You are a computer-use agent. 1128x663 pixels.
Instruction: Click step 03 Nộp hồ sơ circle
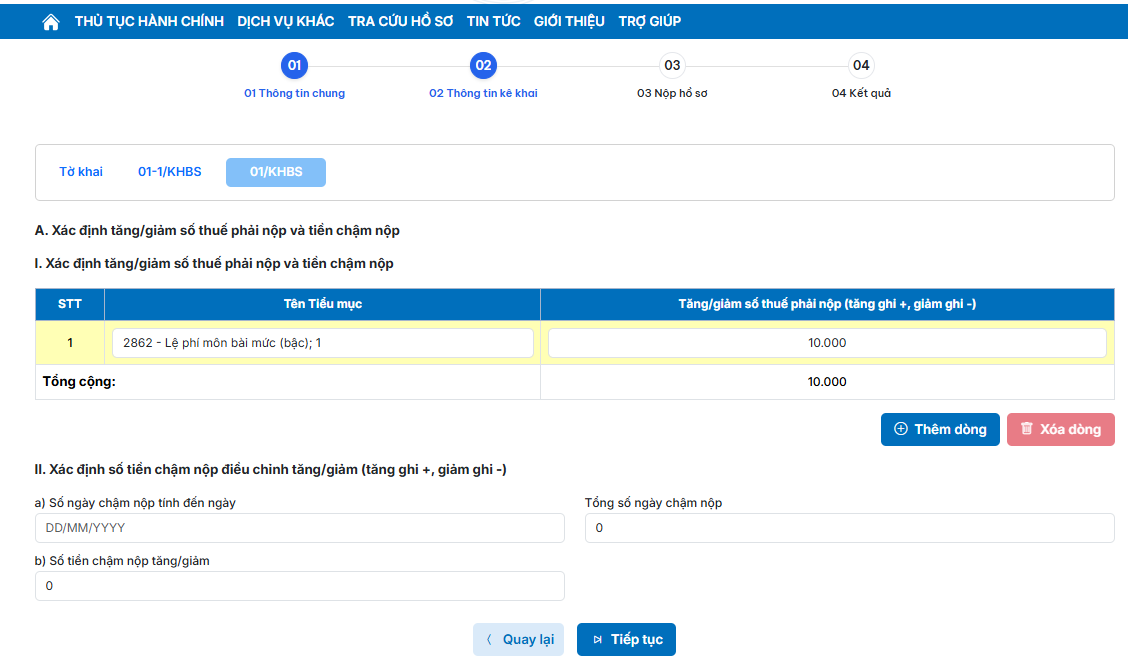click(672, 66)
